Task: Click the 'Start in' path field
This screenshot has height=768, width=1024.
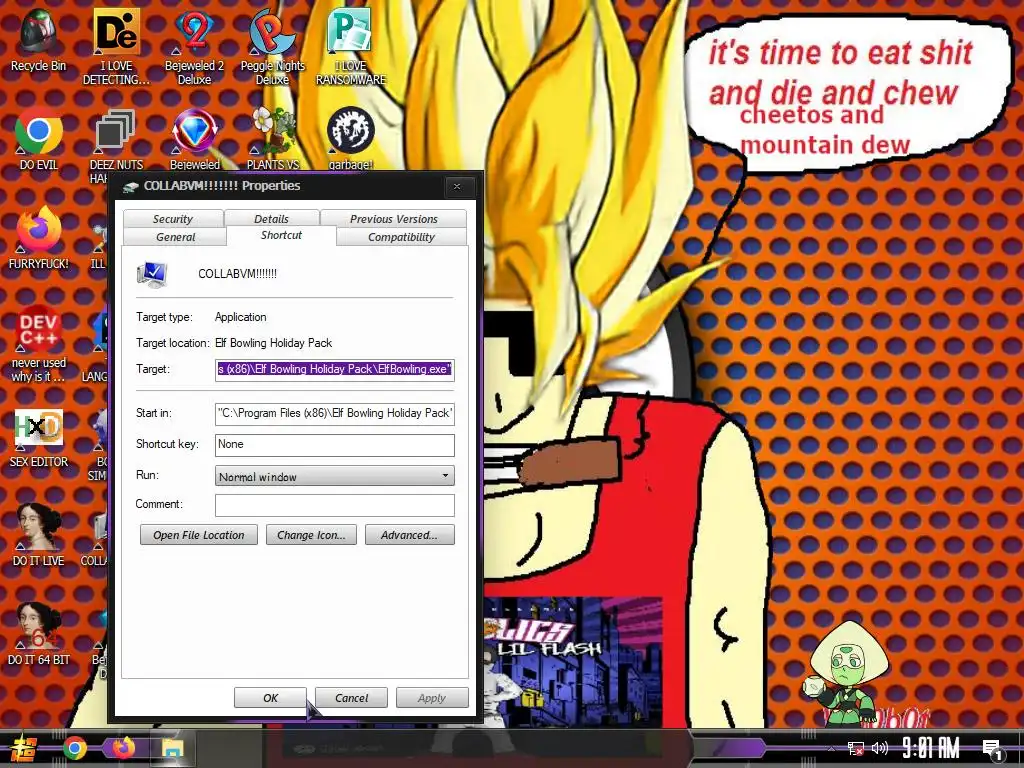Action: (334, 413)
